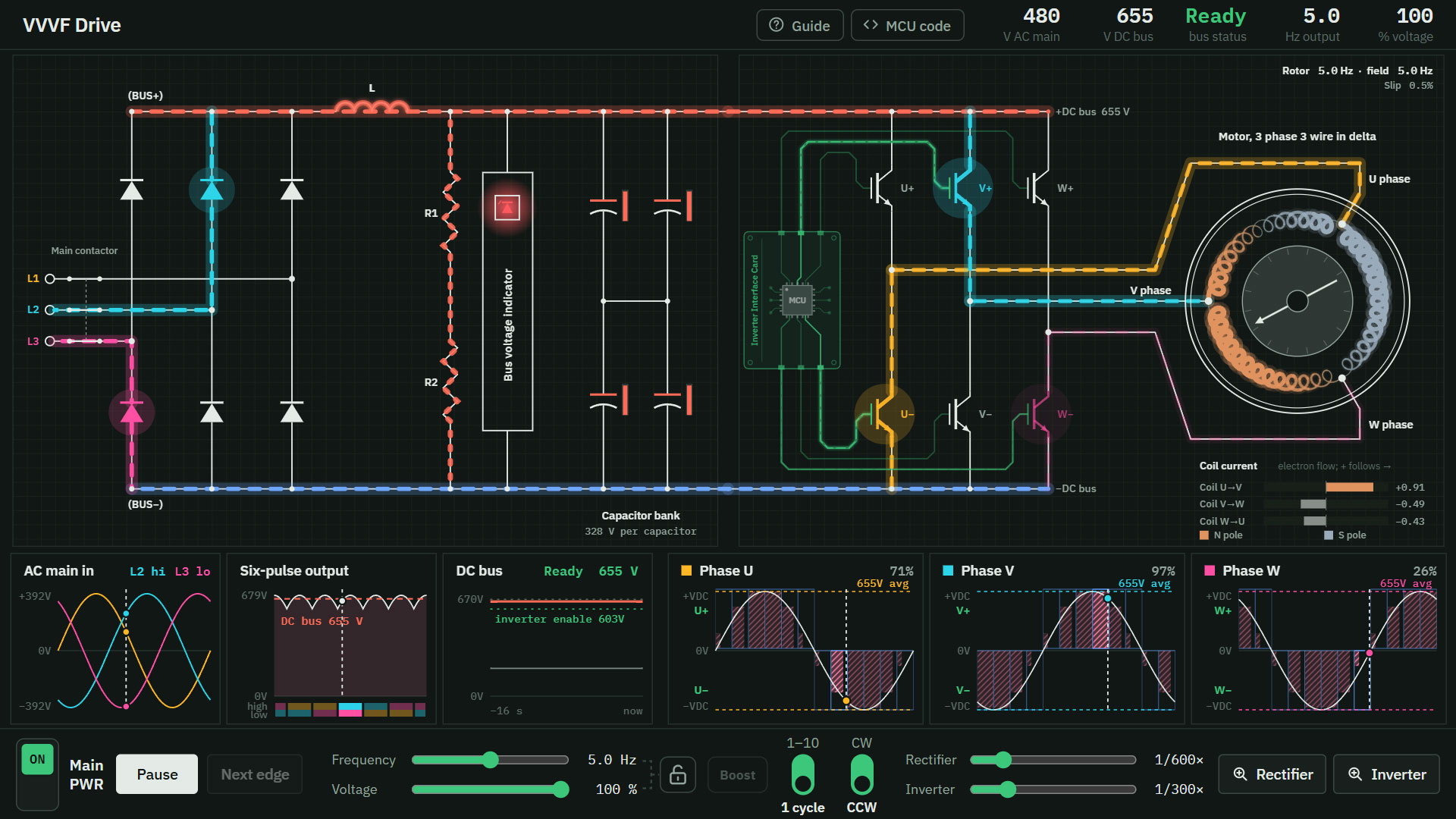The width and height of the screenshot is (1456, 819).
Task: Click the pink conducting rectifier diode
Action: click(132, 413)
